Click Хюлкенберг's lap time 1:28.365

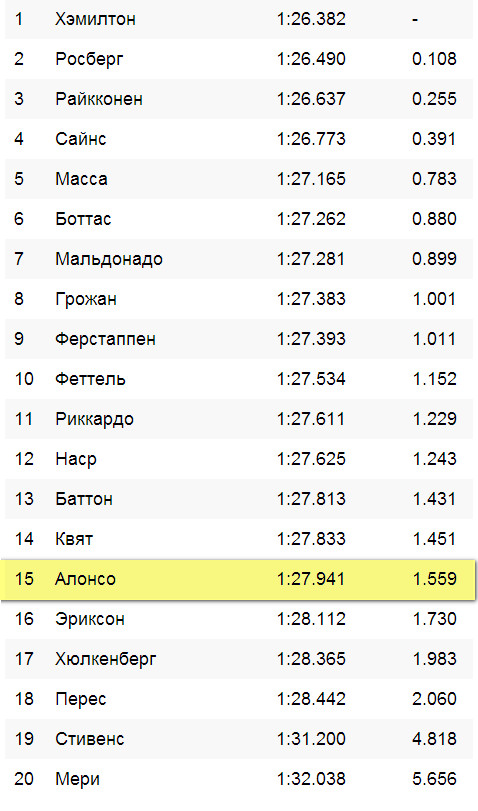click(311, 659)
